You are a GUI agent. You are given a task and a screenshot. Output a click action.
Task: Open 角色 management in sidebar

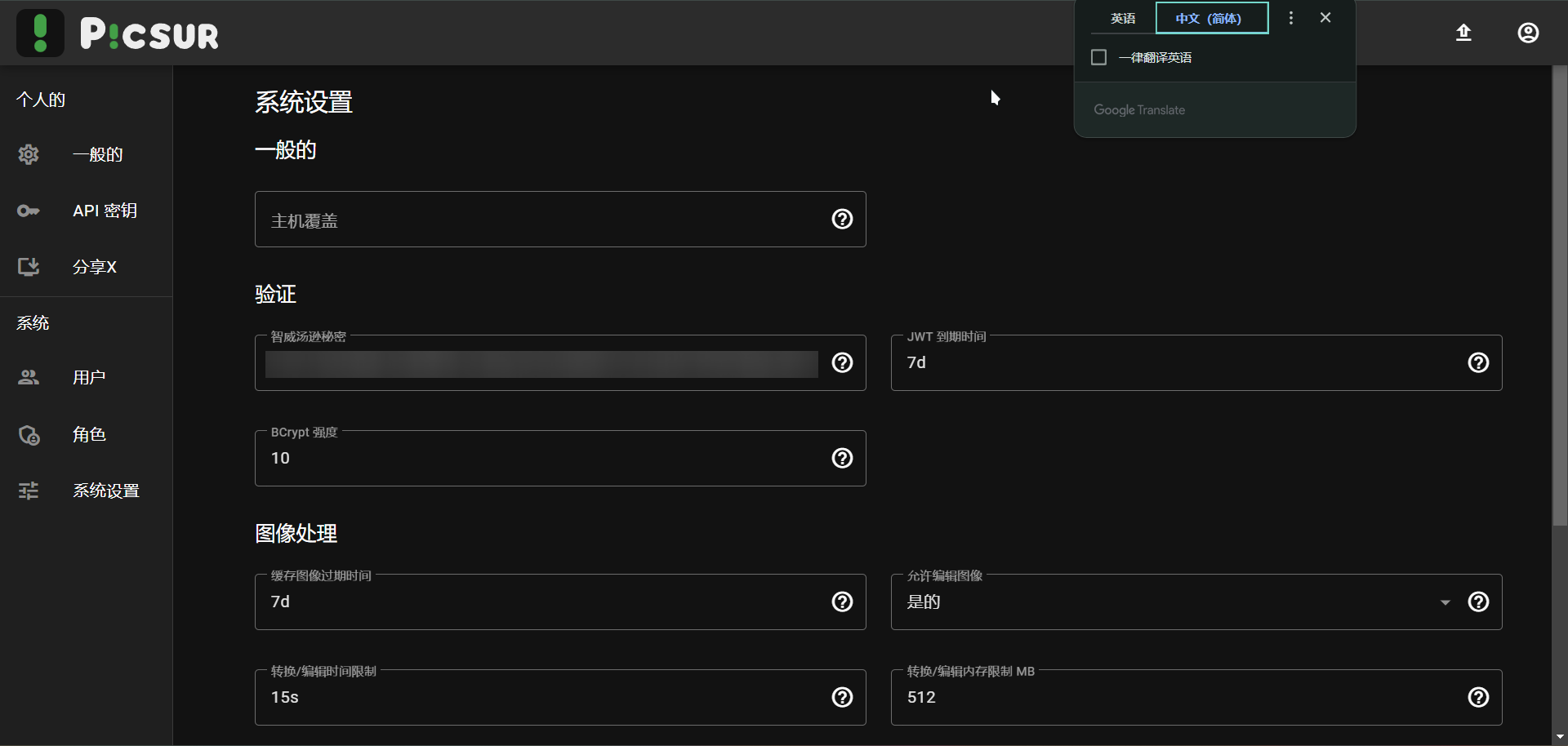coord(86,435)
